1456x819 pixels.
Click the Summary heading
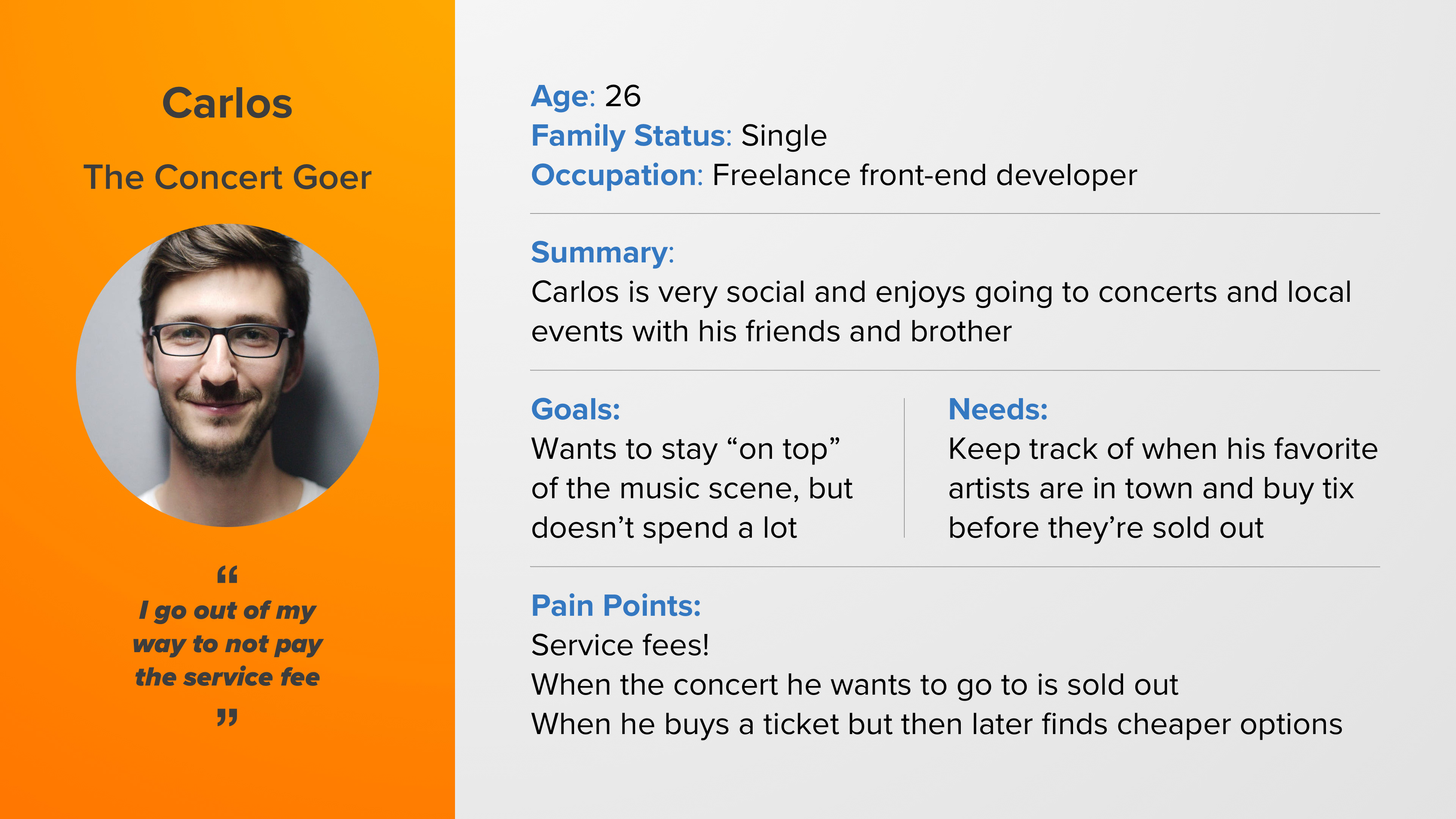[x=602, y=252]
